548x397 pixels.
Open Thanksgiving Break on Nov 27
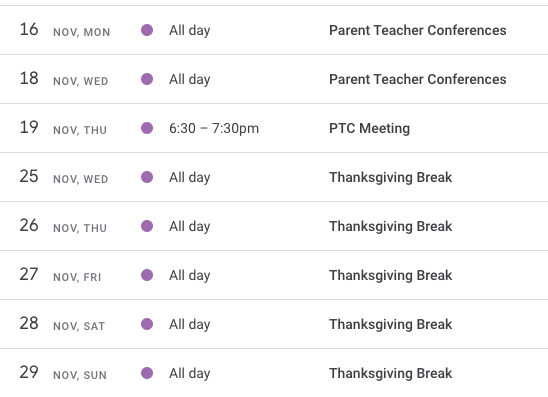pos(391,275)
